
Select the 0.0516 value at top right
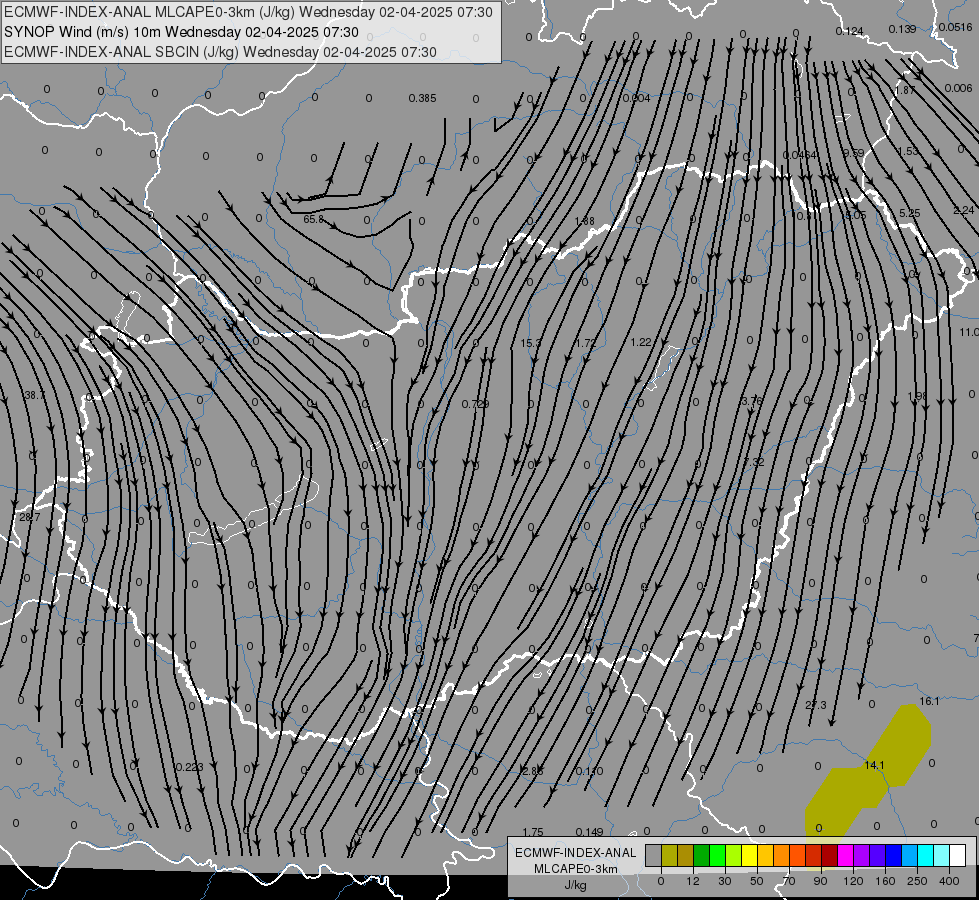(x=955, y=27)
